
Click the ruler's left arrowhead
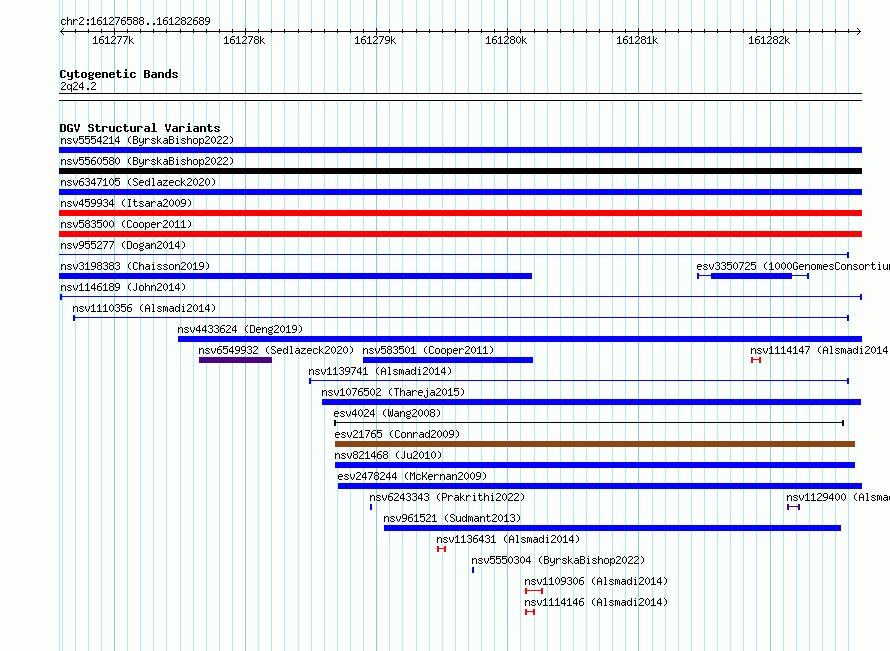(x=62, y=31)
